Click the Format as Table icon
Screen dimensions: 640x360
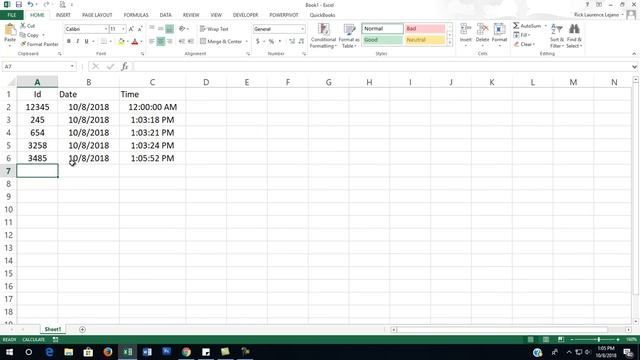[x=349, y=30]
